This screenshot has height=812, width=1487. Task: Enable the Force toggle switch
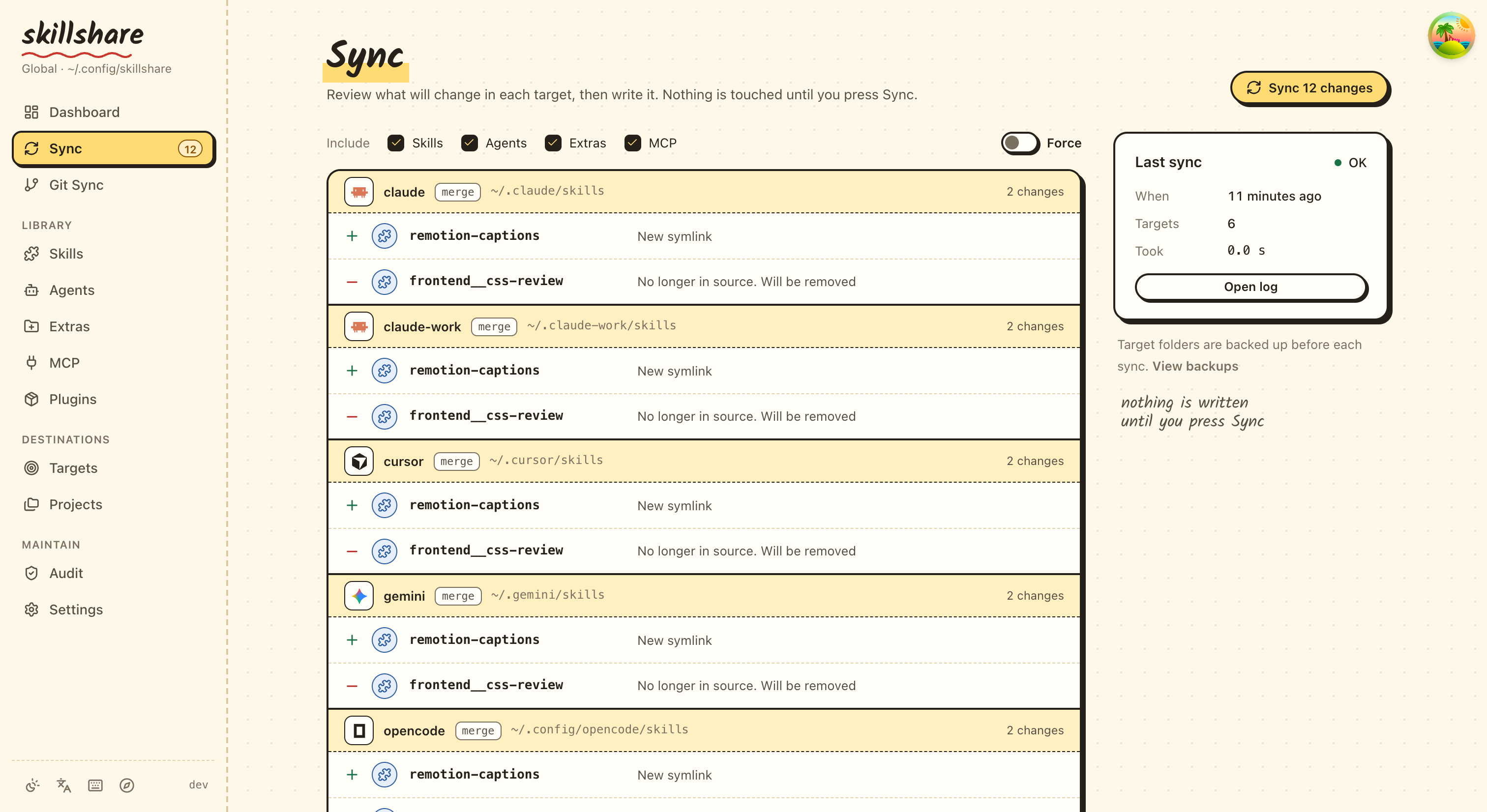1019,143
